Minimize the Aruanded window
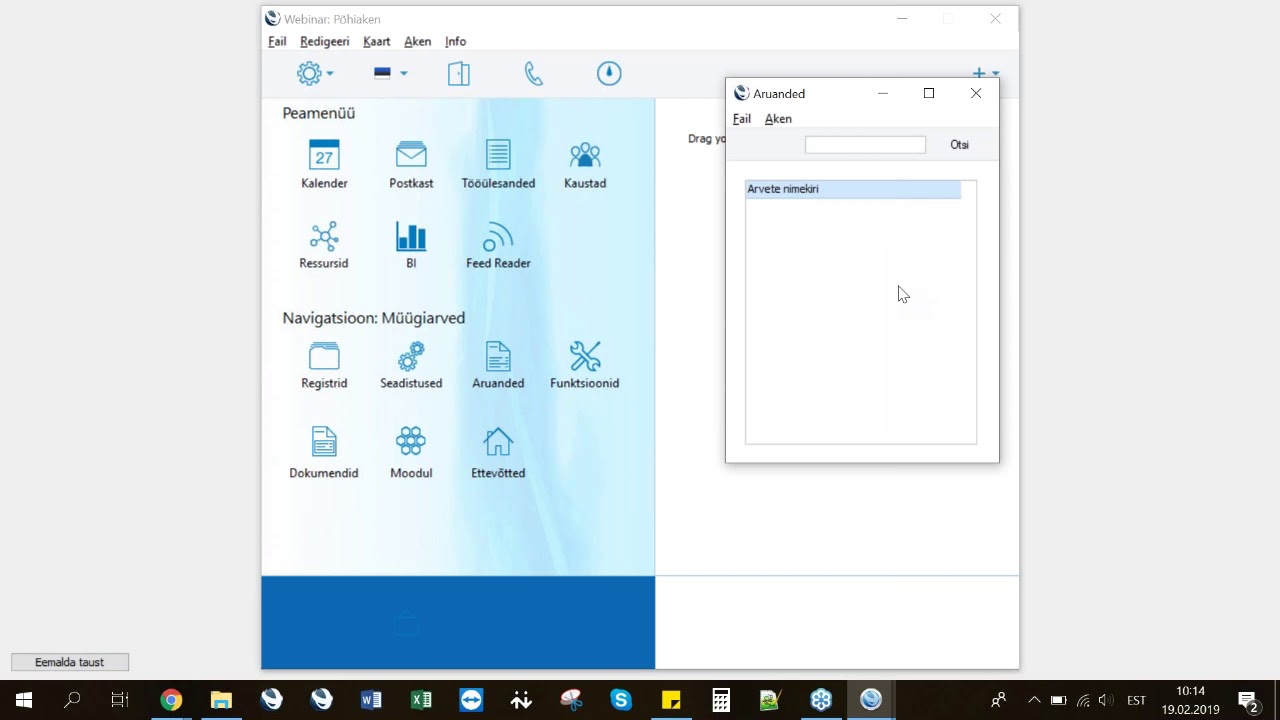This screenshot has width=1280, height=720. (883, 93)
